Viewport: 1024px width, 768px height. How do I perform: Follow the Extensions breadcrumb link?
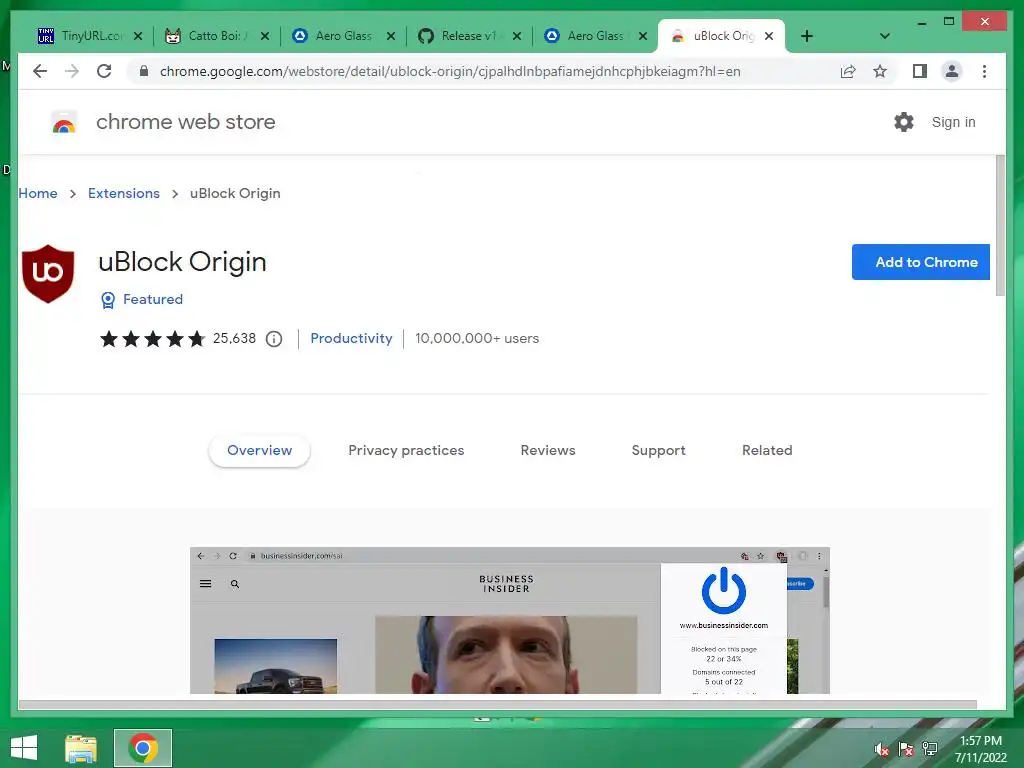pyautogui.click(x=124, y=193)
